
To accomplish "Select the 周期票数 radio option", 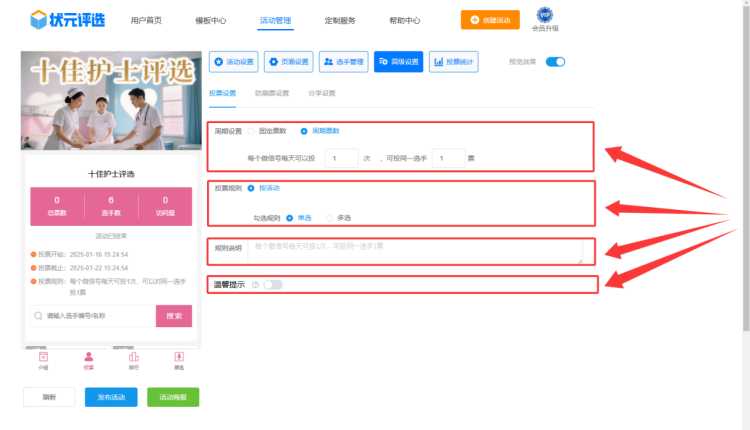I will (304, 131).
